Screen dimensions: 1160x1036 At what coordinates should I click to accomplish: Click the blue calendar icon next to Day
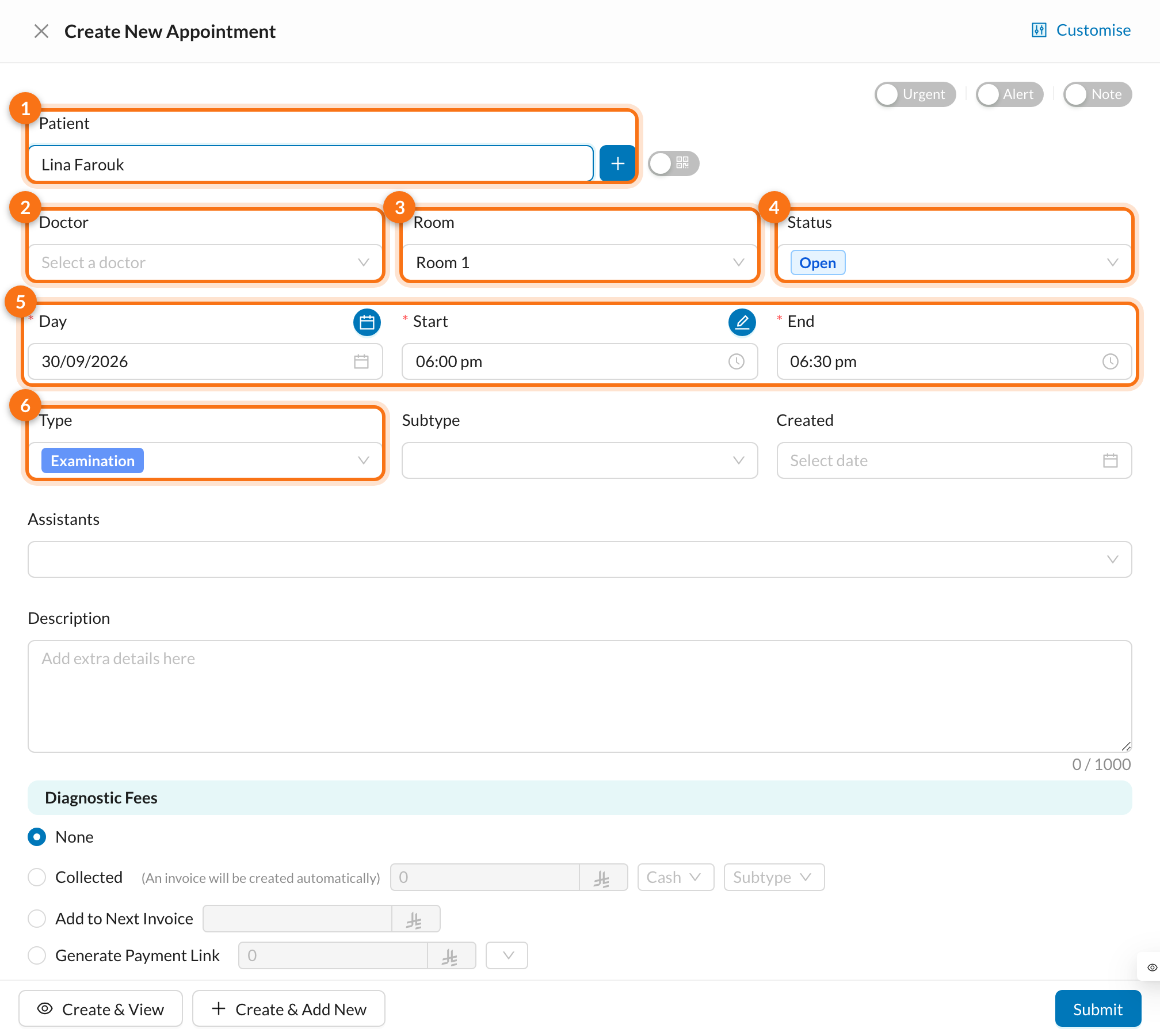[367, 322]
